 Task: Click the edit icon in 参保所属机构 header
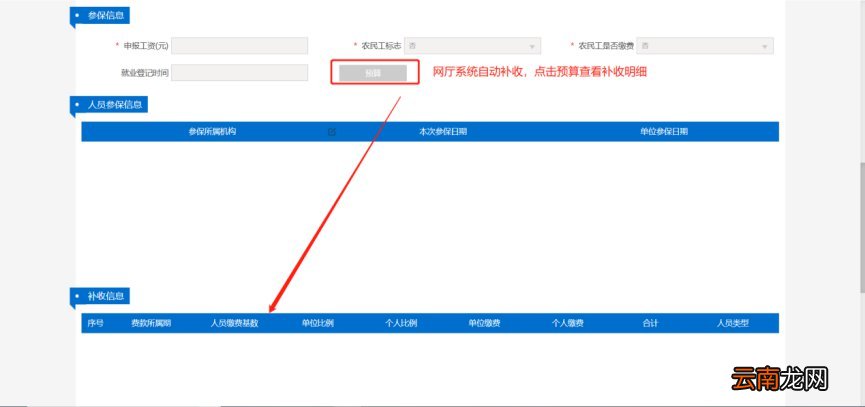(x=332, y=132)
